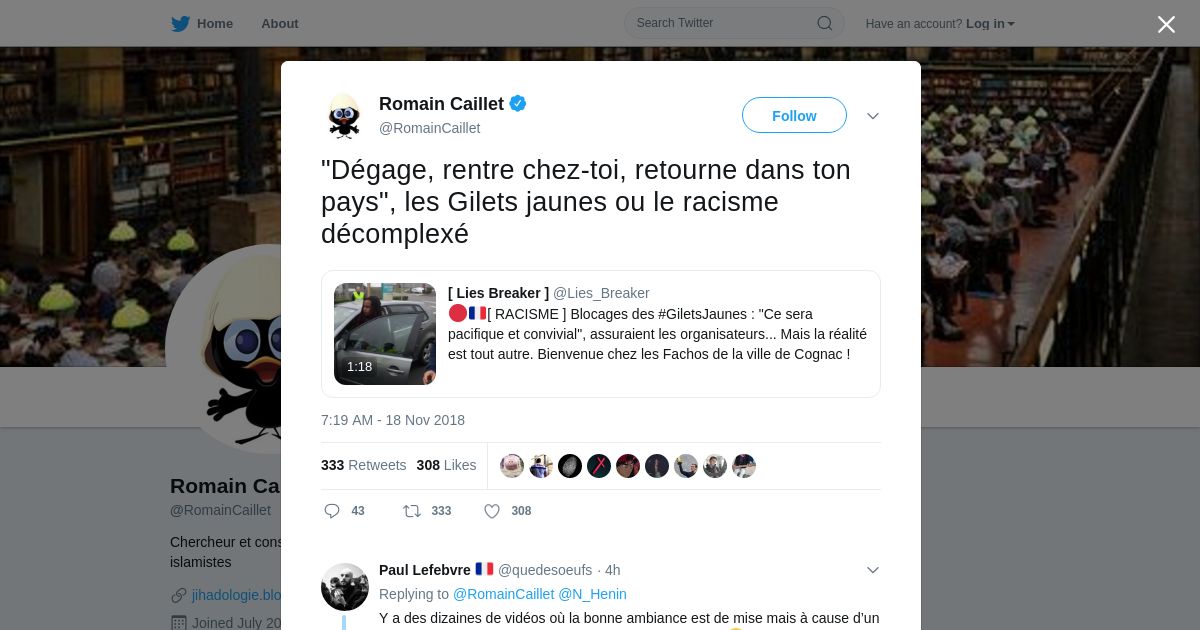The image size is (1200, 630).
Task: Expand the tweet options chevron near Follow
Action: point(873,116)
